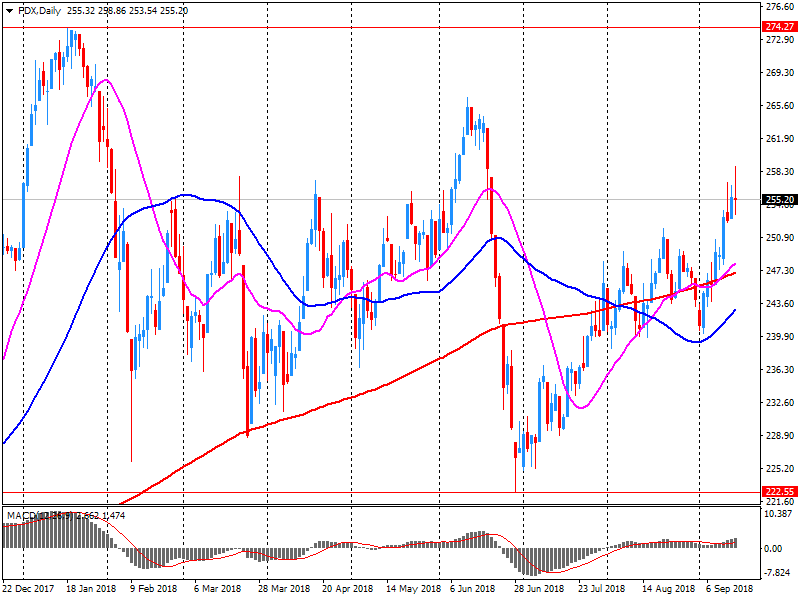The width and height of the screenshot is (800, 600).
Task: Click the 225.20 price scale value
Action: click(780, 468)
